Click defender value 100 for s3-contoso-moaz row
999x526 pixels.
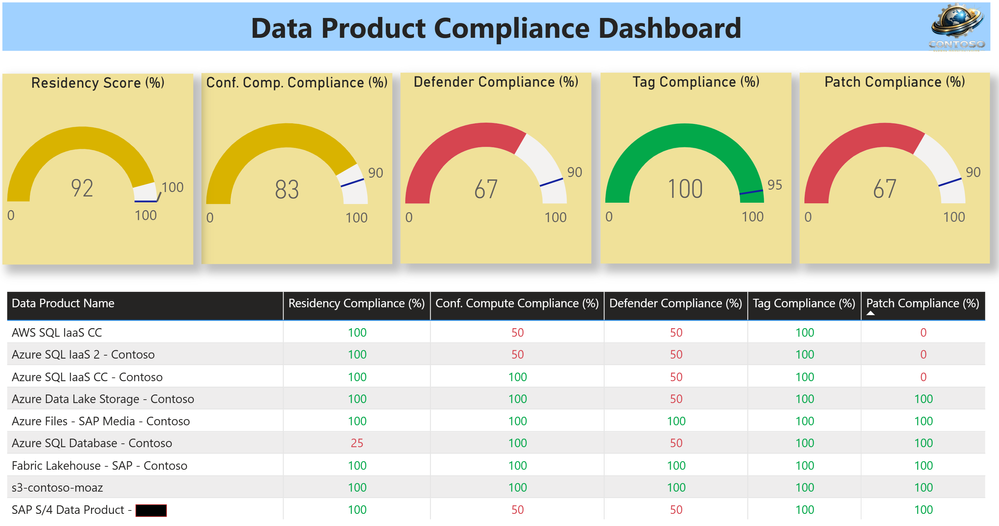click(x=676, y=488)
